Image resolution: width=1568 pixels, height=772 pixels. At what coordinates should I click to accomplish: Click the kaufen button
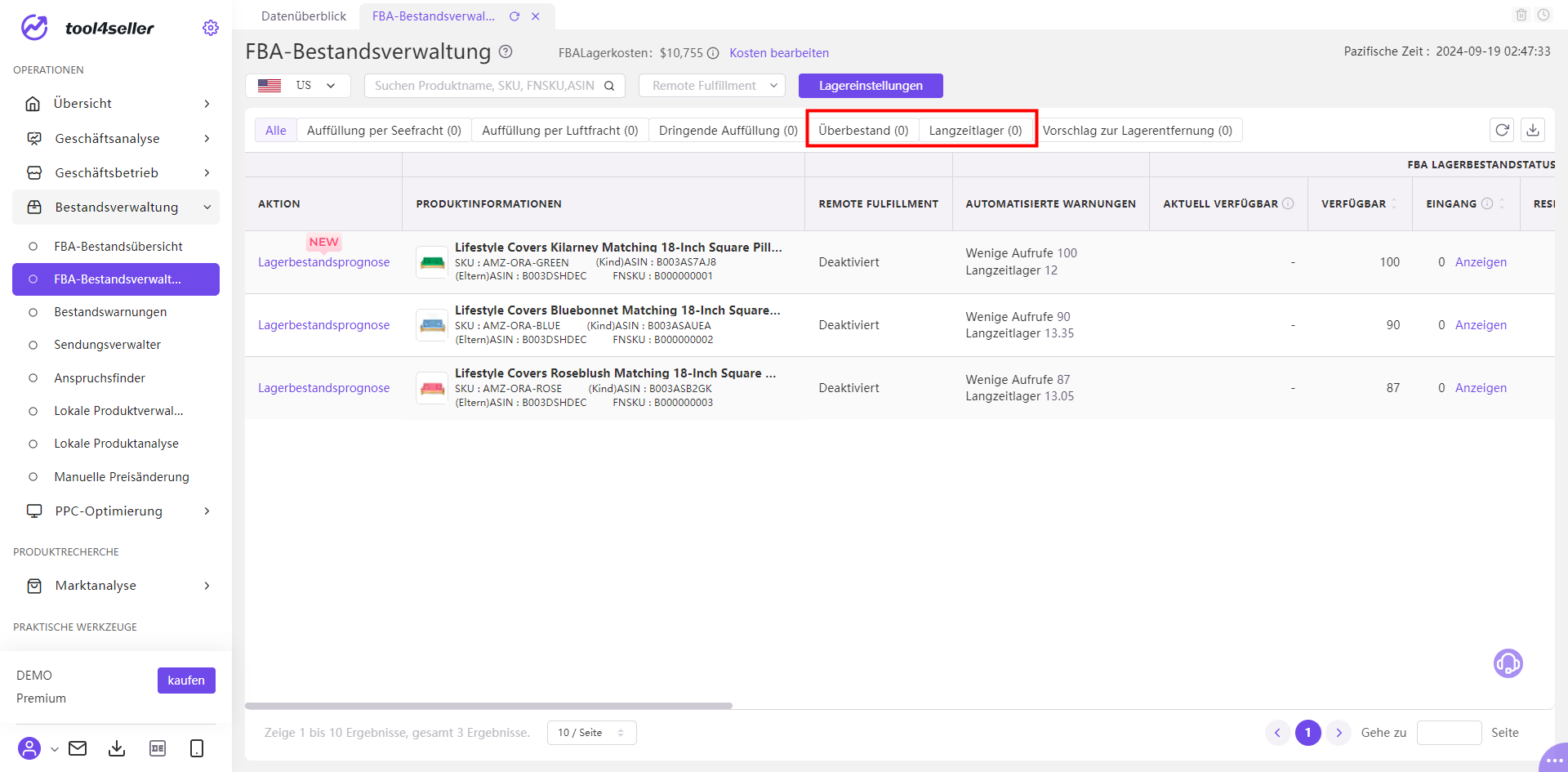tap(186, 681)
